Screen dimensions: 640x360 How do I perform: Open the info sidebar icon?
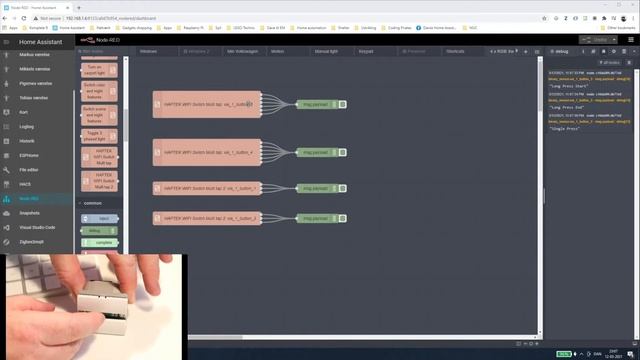[x=583, y=51]
